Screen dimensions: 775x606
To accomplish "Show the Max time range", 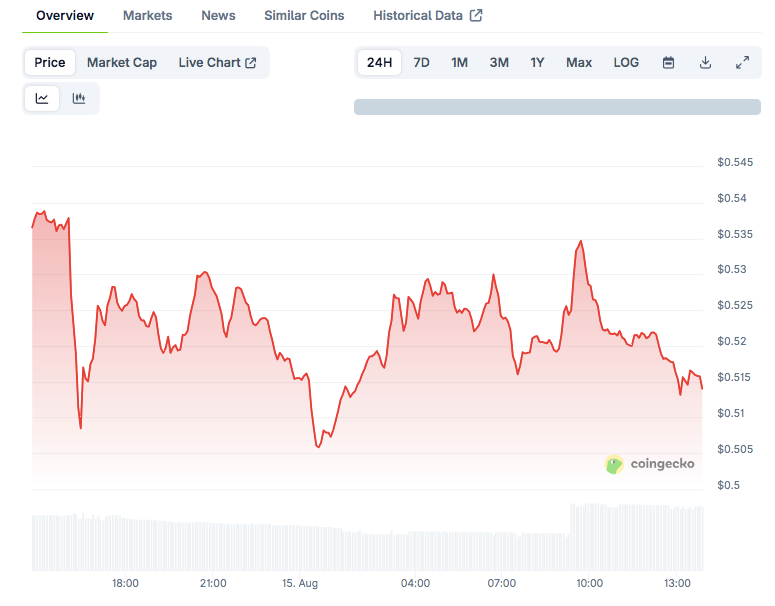I will [579, 62].
